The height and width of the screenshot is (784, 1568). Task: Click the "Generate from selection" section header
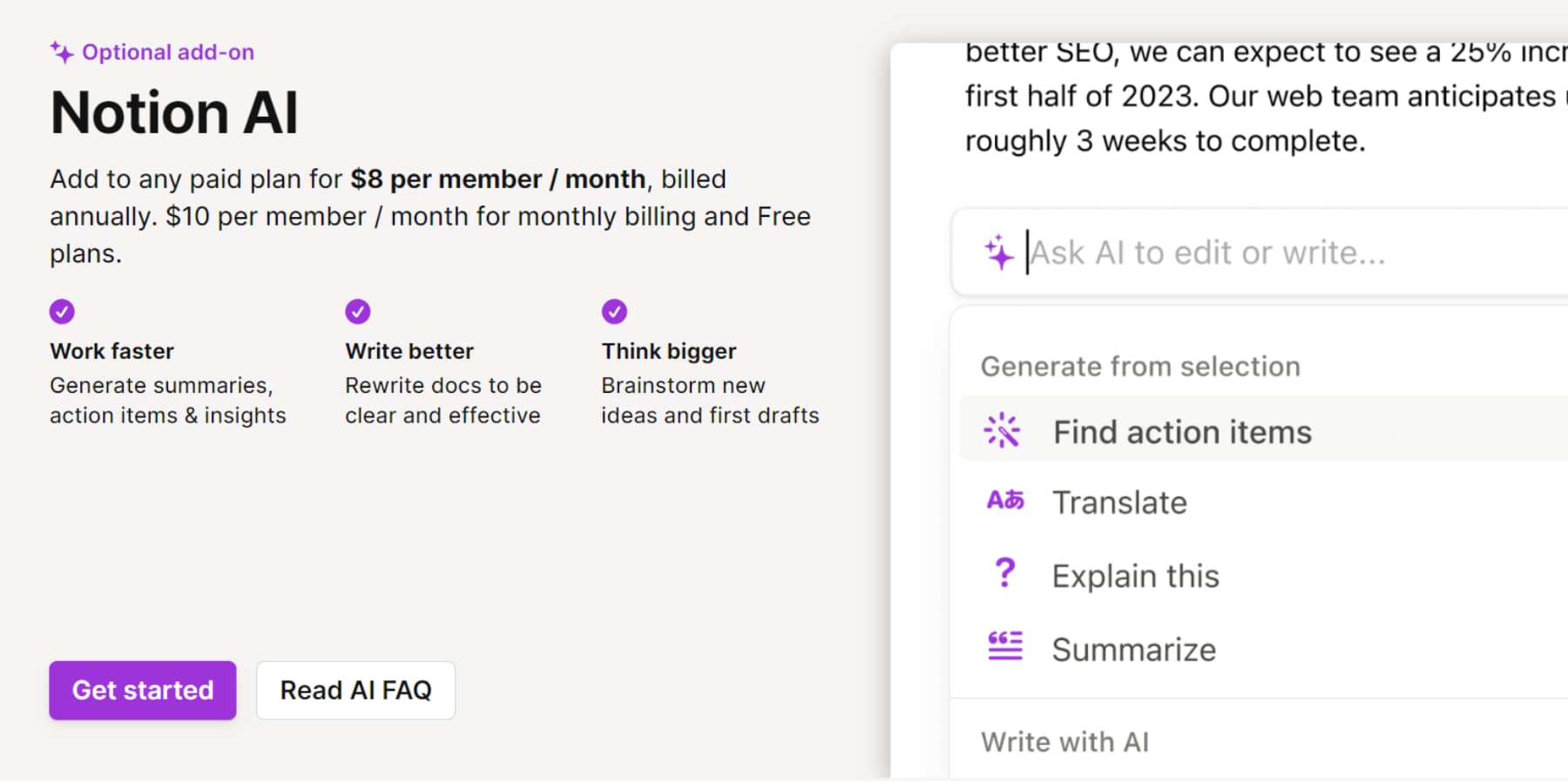[1140, 366]
